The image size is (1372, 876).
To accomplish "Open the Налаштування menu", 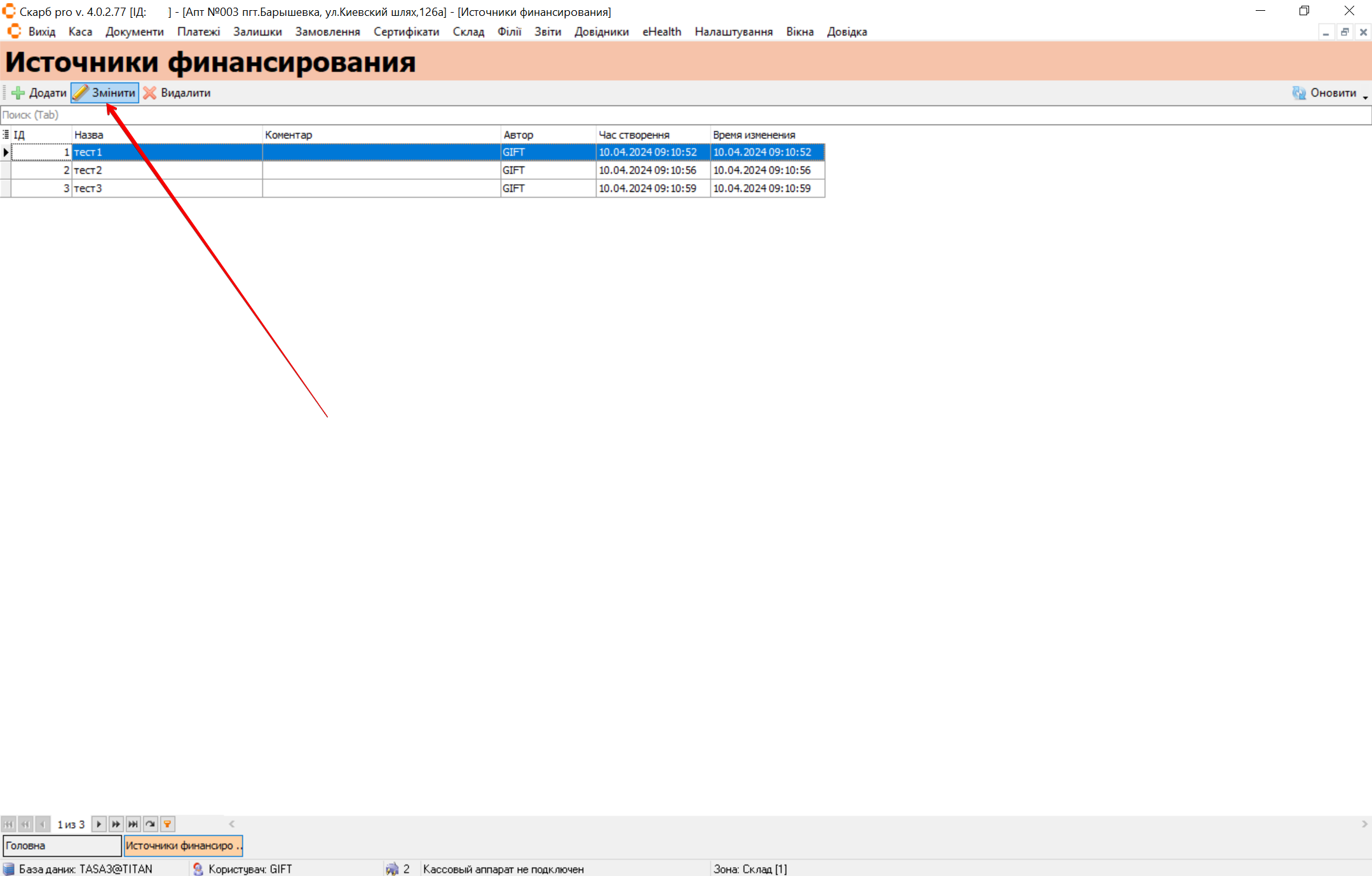I will point(733,32).
